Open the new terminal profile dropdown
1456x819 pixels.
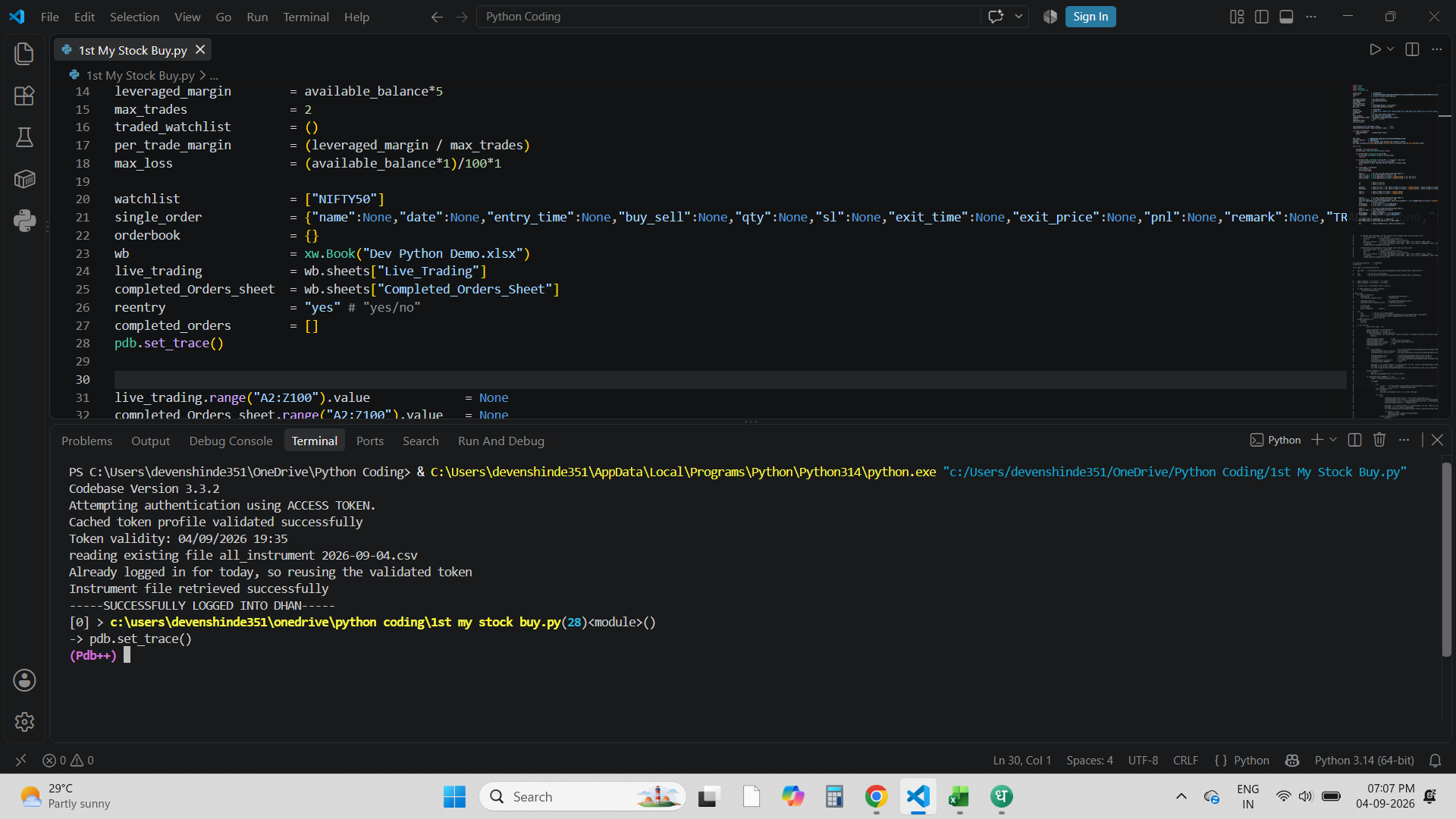1333,440
